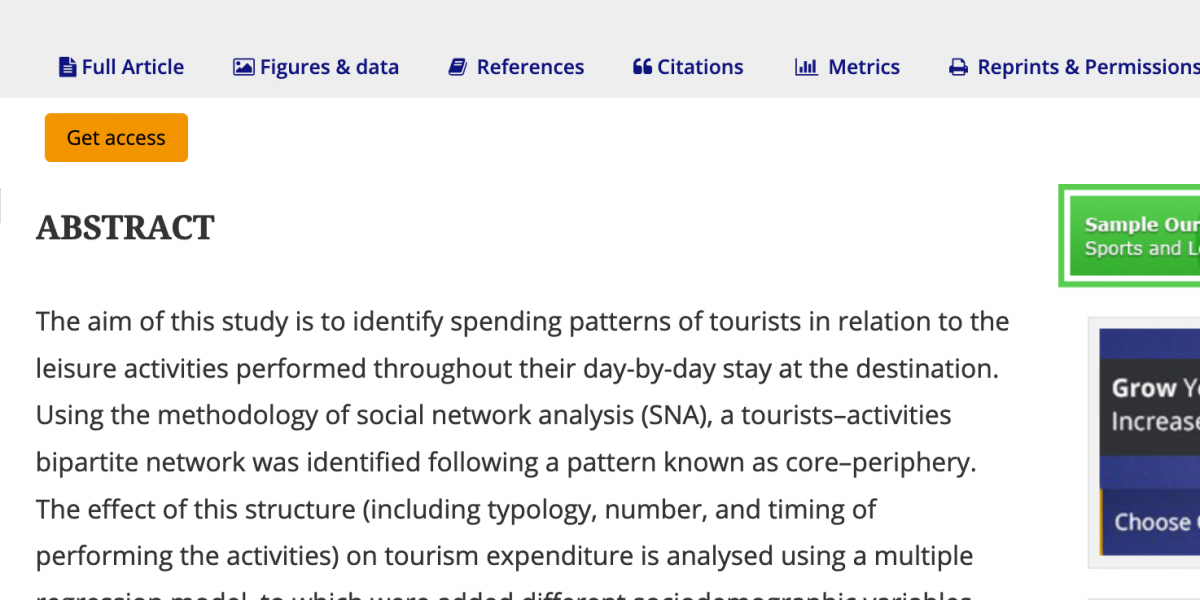Go to the References tab

tap(517, 67)
